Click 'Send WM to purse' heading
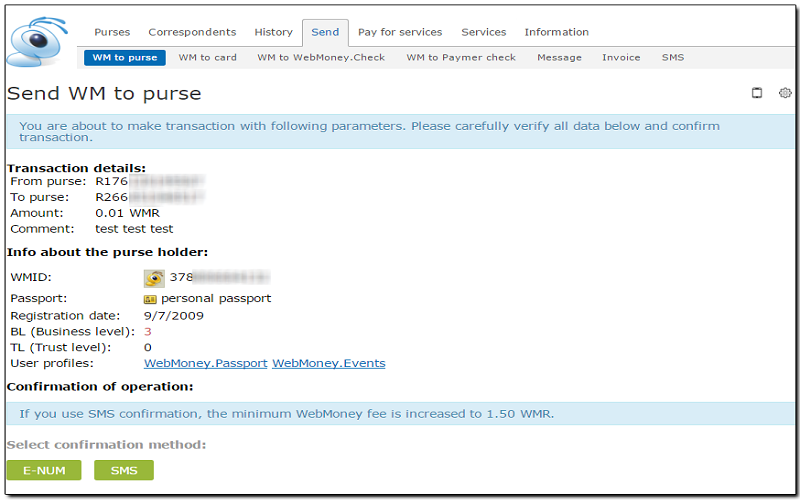This screenshot has width=800, height=500. pos(104,94)
